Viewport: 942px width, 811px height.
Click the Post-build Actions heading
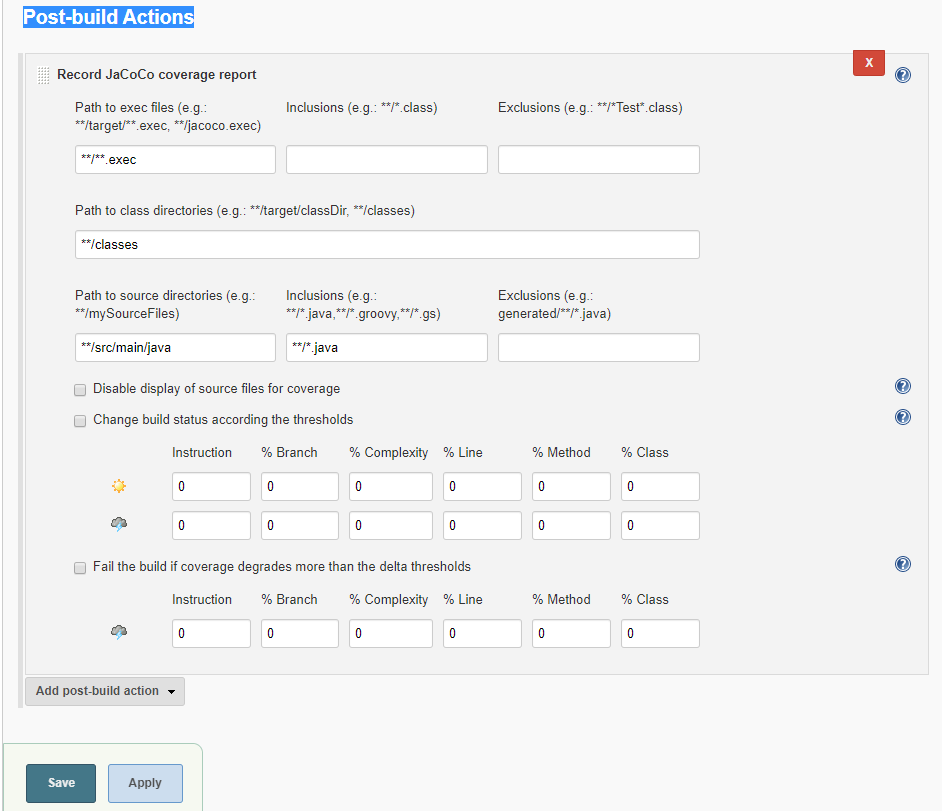[x=108, y=17]
